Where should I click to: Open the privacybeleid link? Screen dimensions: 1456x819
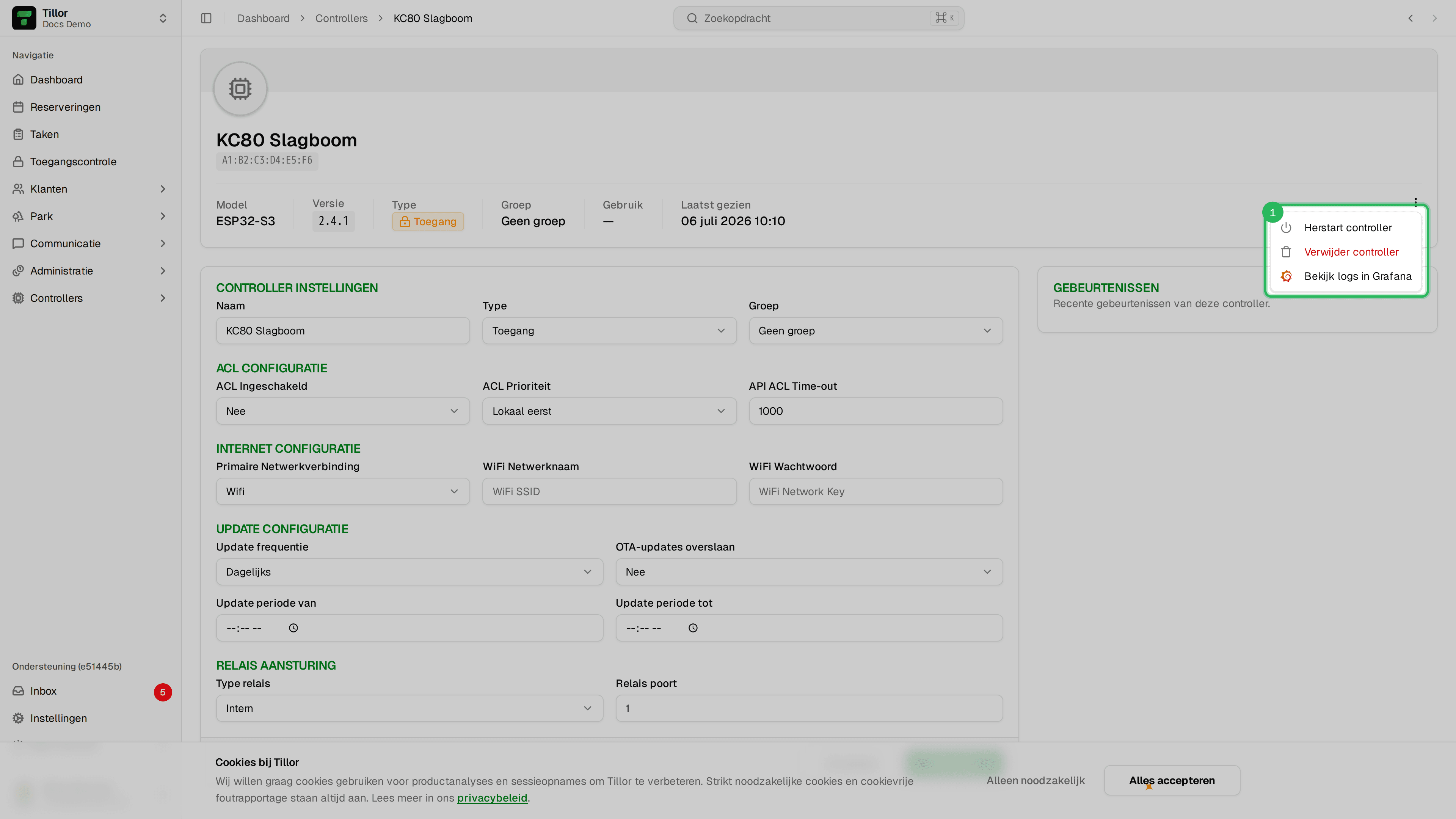coord(492,798)
